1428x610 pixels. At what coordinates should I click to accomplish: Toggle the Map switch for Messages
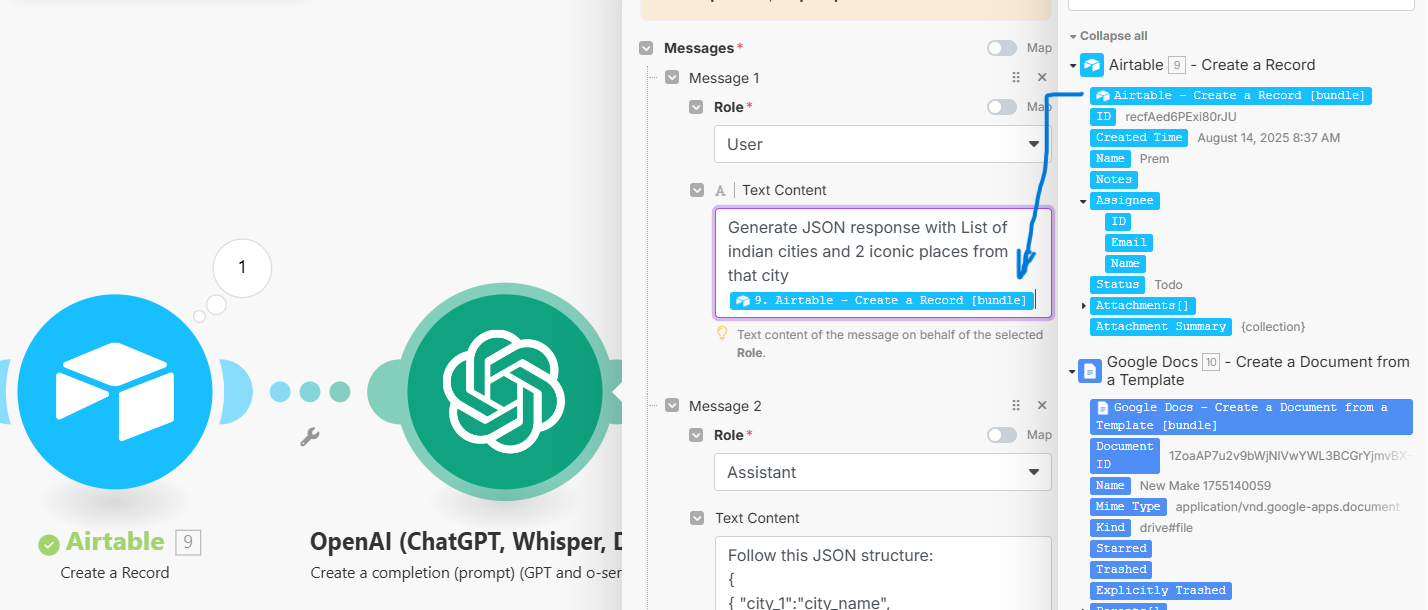coord(1001,48)
